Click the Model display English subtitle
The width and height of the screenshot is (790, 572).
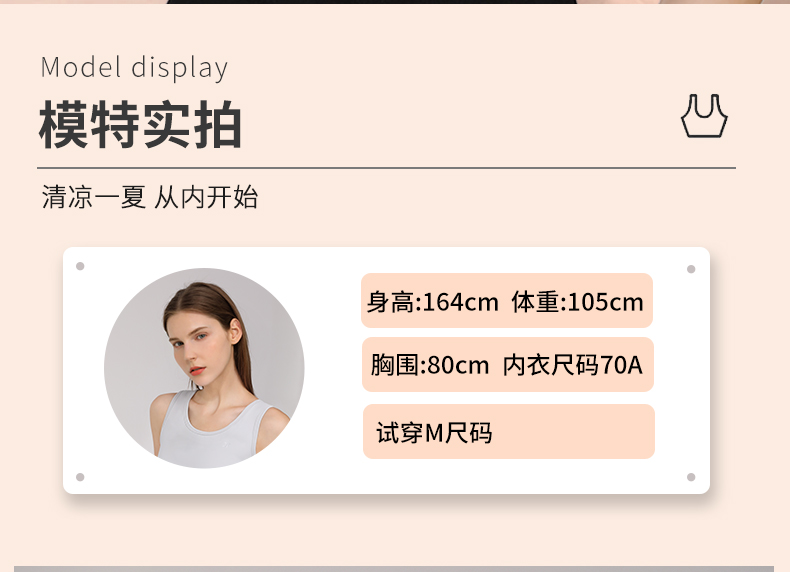point(134,68)
